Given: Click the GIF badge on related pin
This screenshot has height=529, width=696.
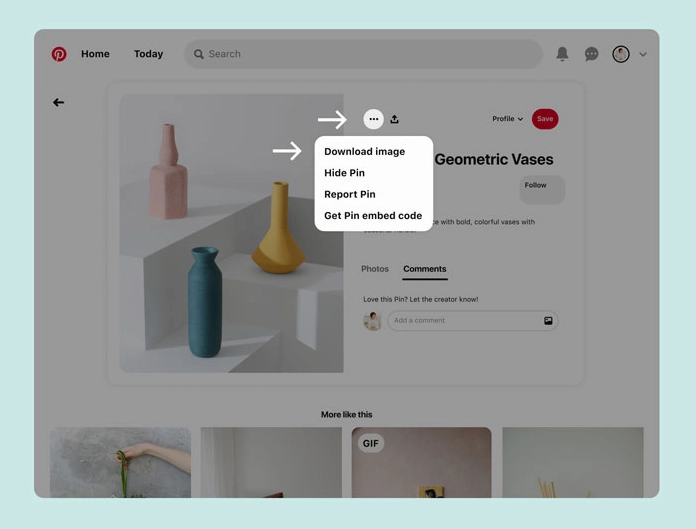Looking at the screenshot, I should [371, 443].
